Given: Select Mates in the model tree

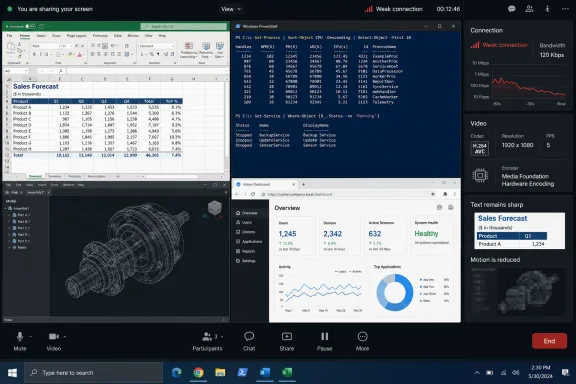Looking at the screenshot, I should (x=22, y=248).
